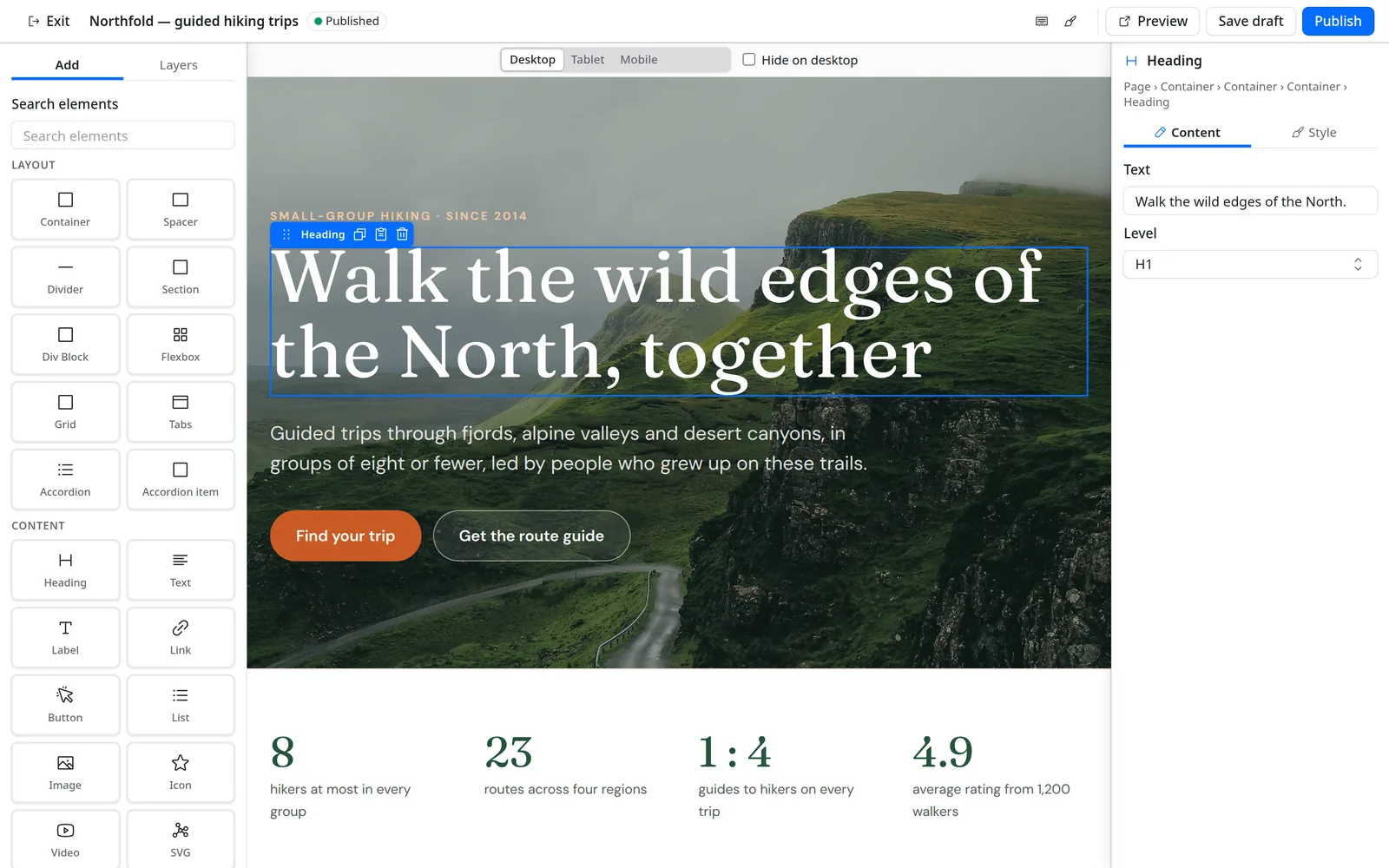
Task: Click 'routes across four regions' caption
Action: tap(565, 789)
